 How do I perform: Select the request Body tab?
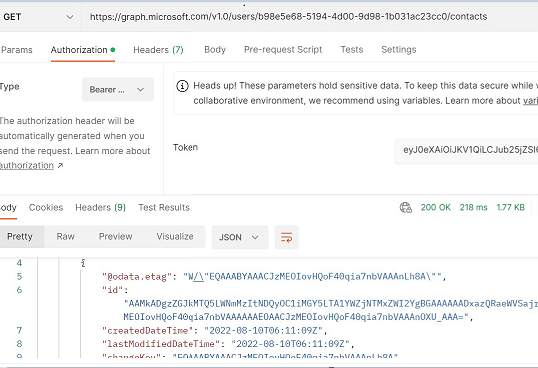click(x=215, y=50)
